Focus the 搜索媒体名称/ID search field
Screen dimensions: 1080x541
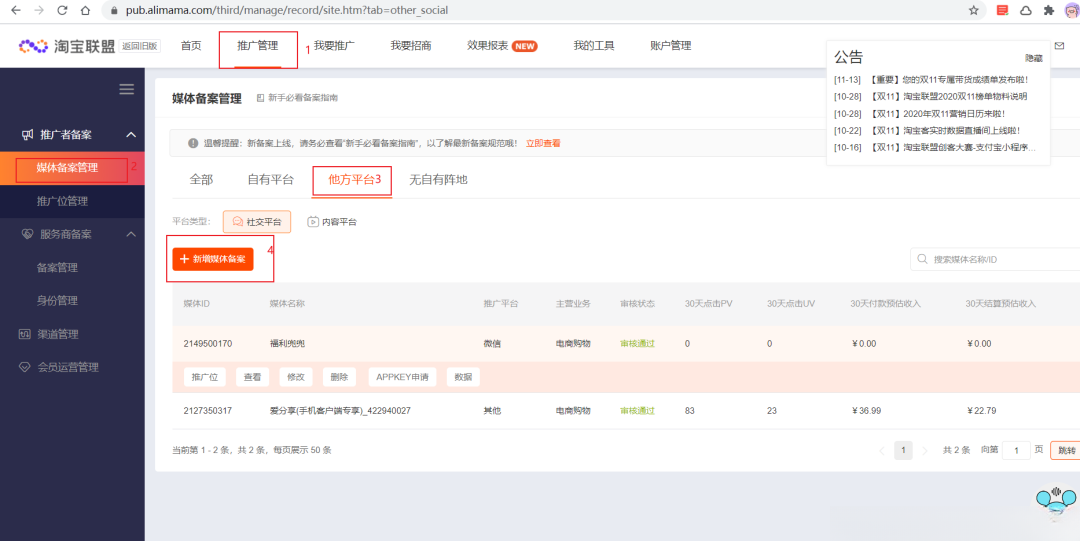pyautogui.click(x=995, y=259)
